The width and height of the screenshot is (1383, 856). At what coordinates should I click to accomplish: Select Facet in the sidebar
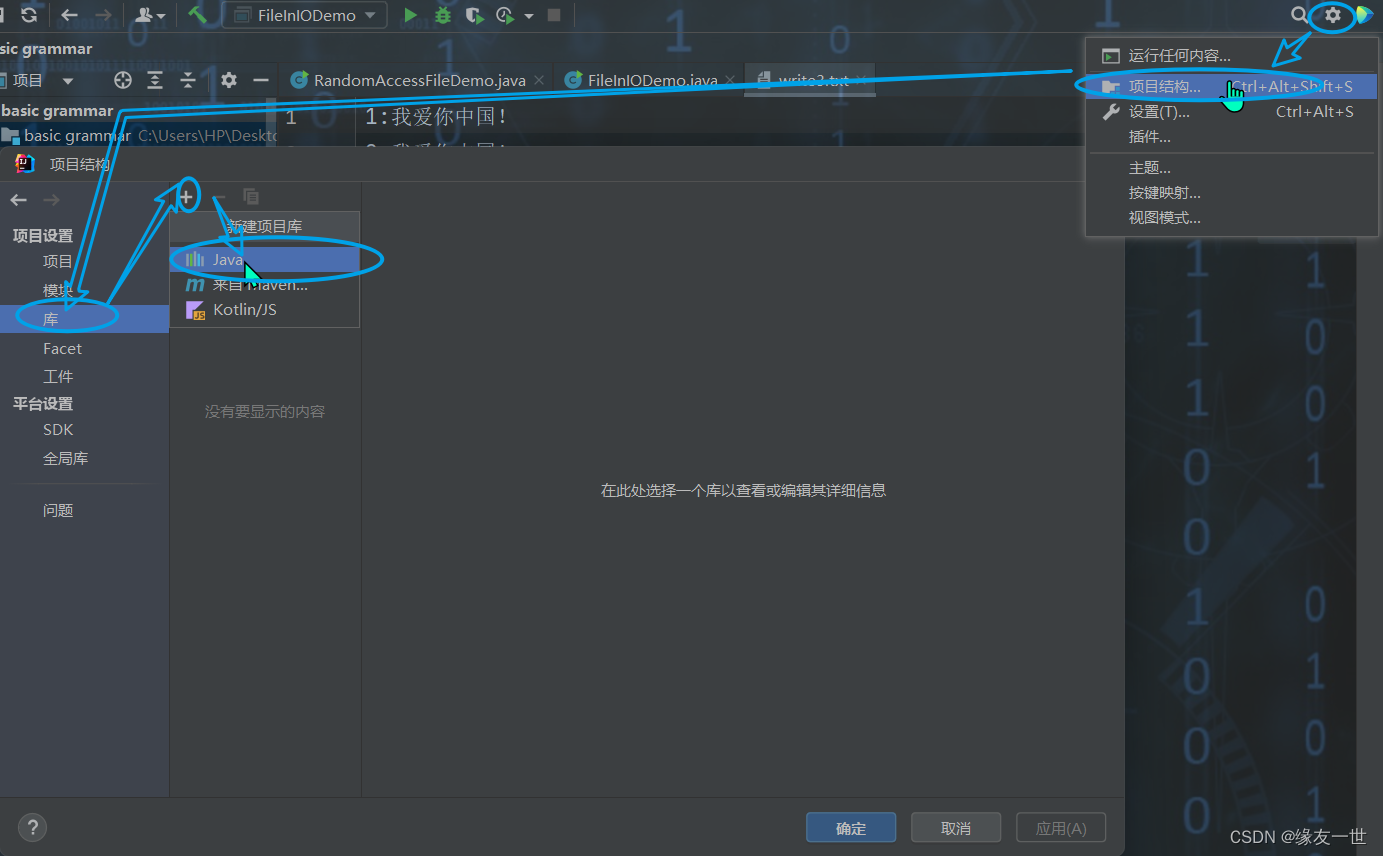(x=84, y=349)
